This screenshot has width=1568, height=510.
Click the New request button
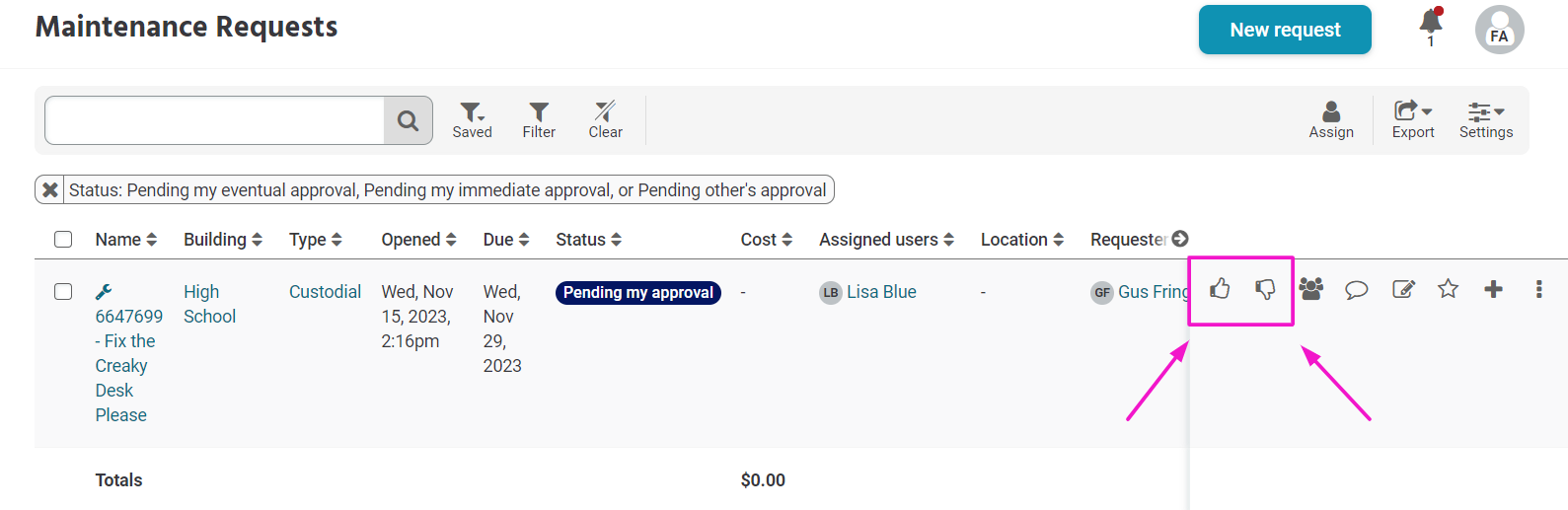[1285, 30]
